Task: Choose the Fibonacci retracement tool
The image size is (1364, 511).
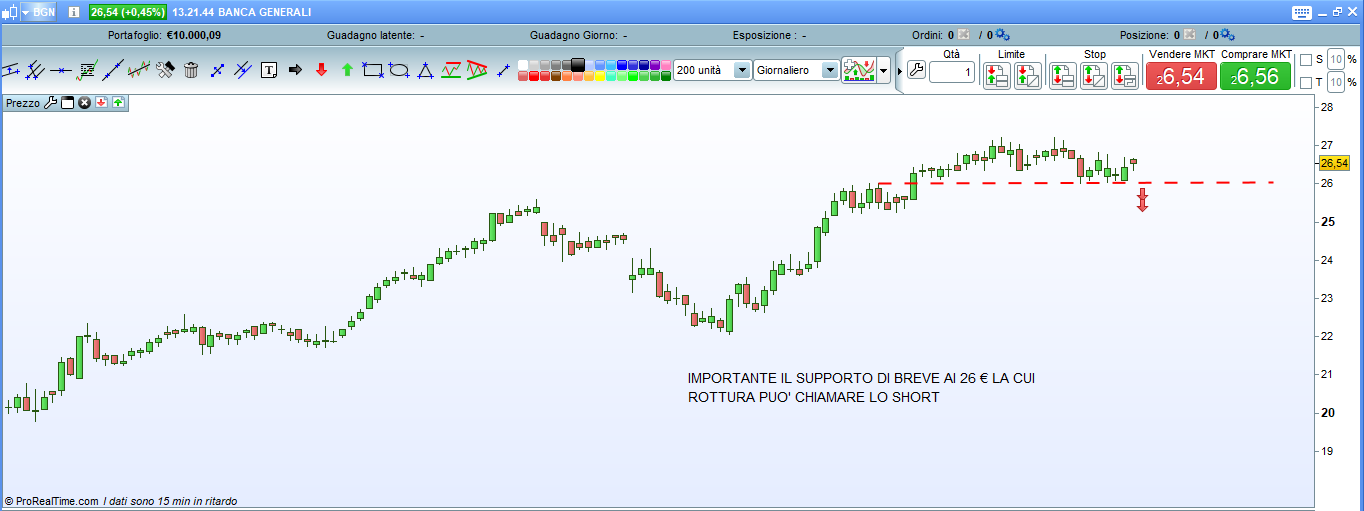Action: pyautogui.click(x=87, y=70)
